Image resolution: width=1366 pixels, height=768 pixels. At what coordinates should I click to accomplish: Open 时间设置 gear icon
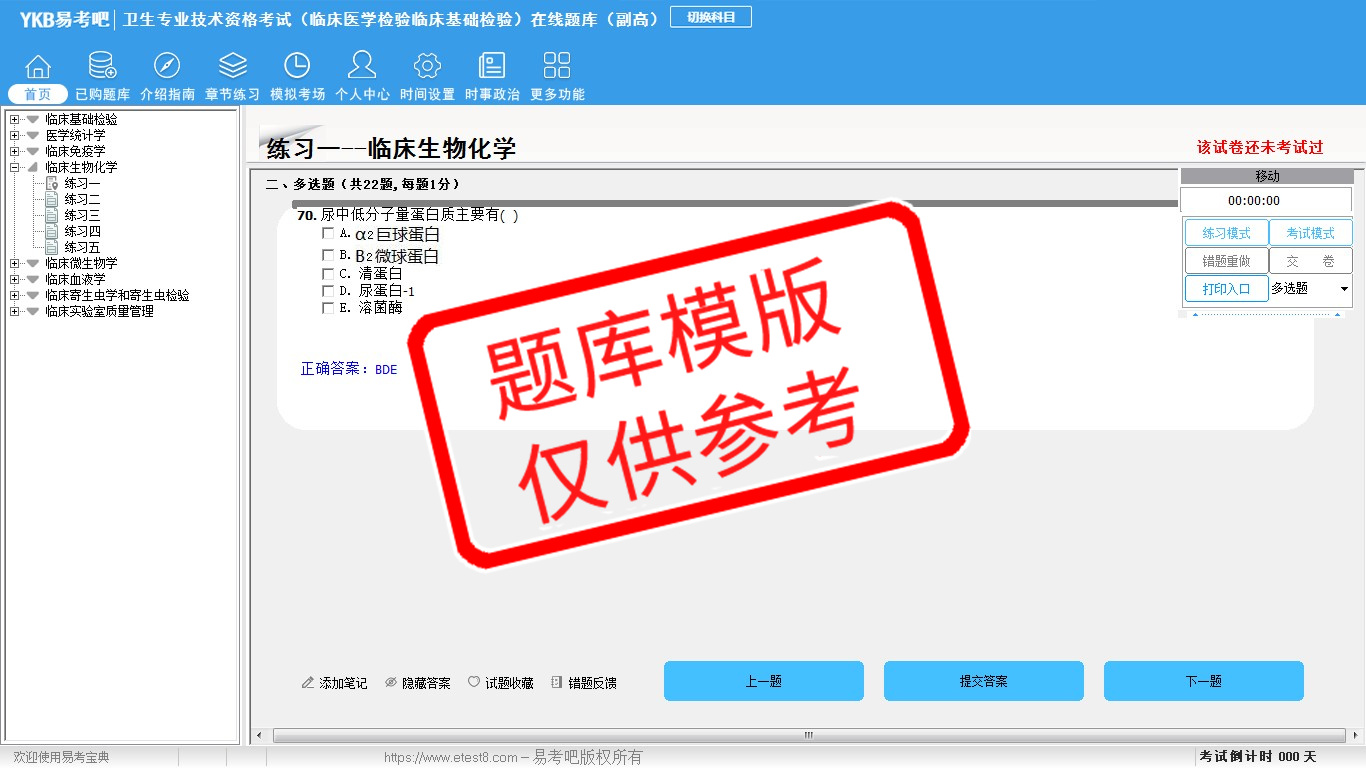click(x=427, y=67)
